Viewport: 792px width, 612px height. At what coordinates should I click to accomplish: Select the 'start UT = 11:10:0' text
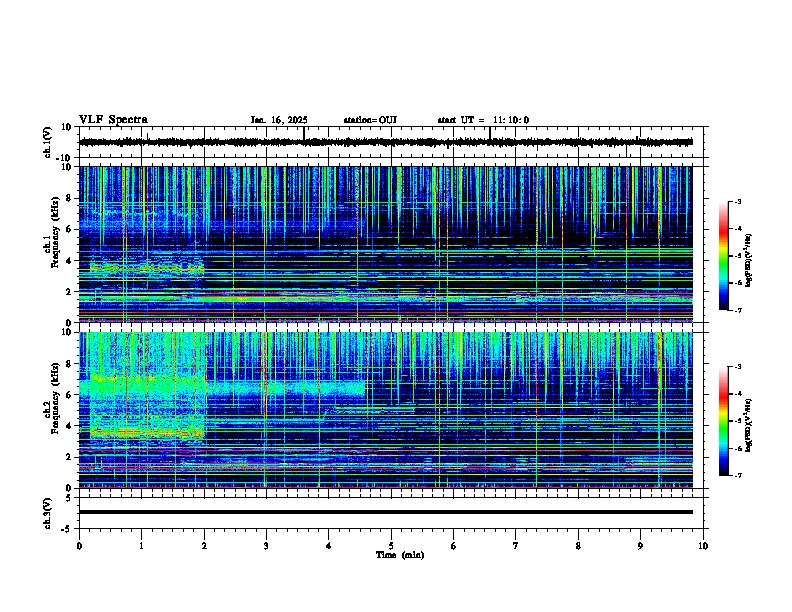pos(483,120)
